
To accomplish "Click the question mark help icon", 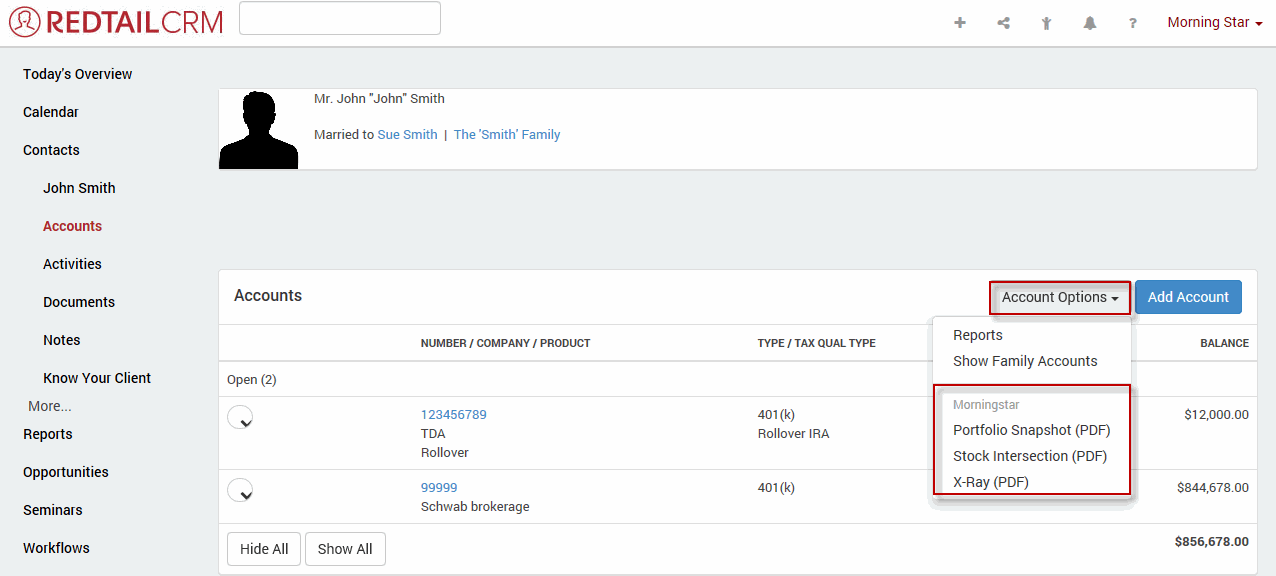I will (1133, 23).
